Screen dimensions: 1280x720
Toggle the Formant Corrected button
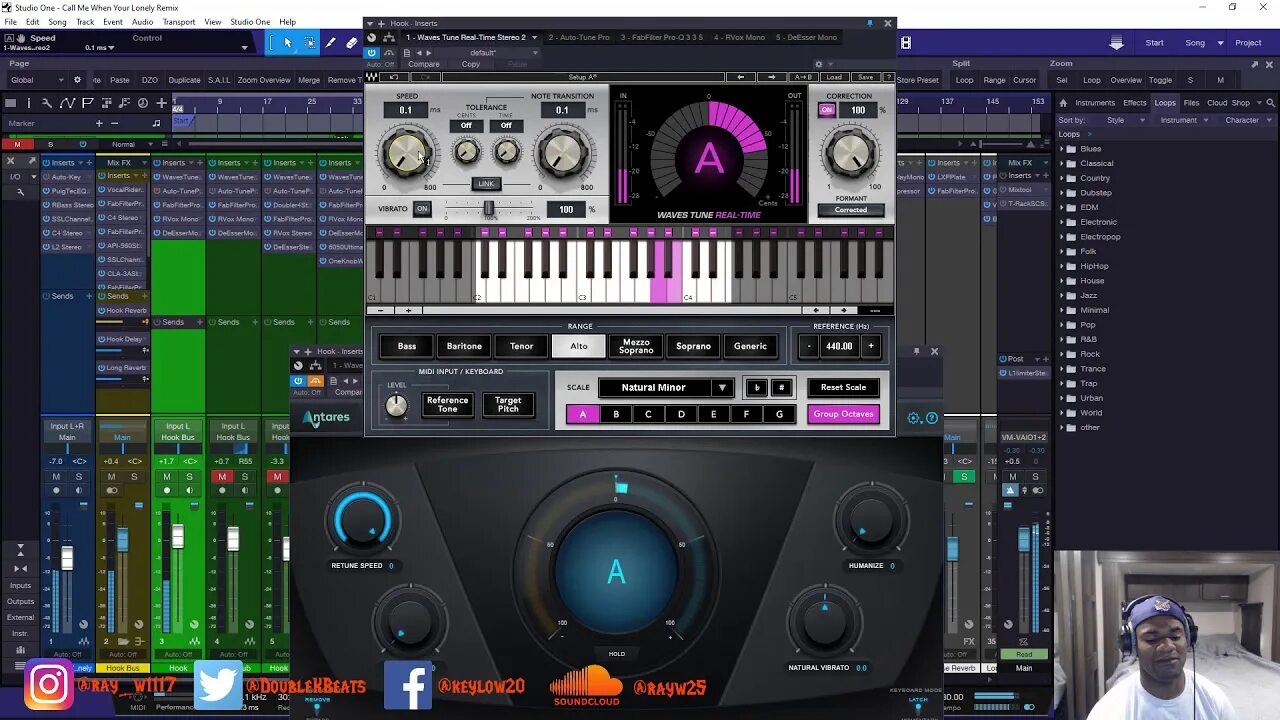click(851, 210)
